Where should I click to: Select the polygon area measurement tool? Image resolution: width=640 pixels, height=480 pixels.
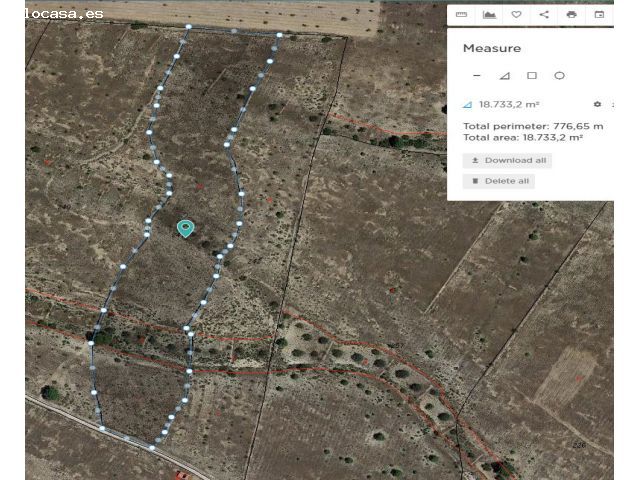tap(504, 76)
